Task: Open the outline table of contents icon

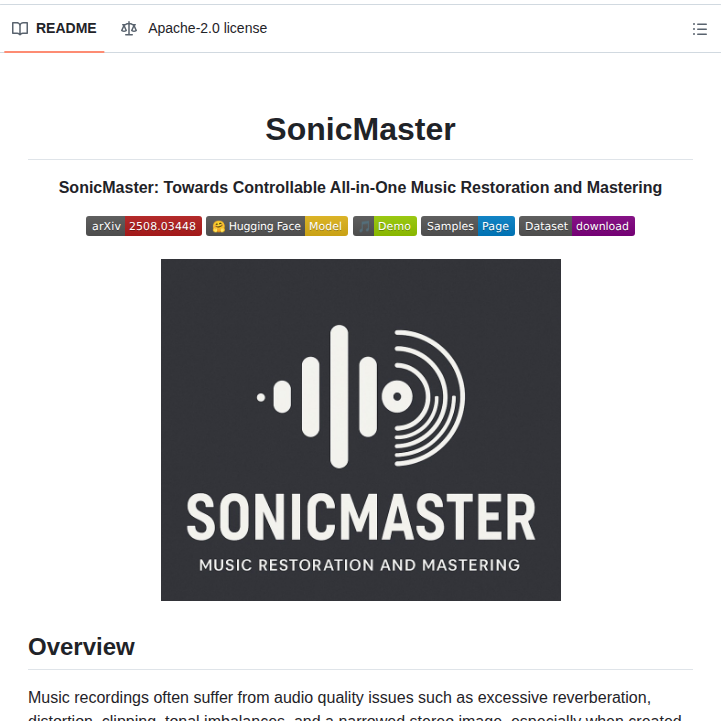Action: [699, 29]
